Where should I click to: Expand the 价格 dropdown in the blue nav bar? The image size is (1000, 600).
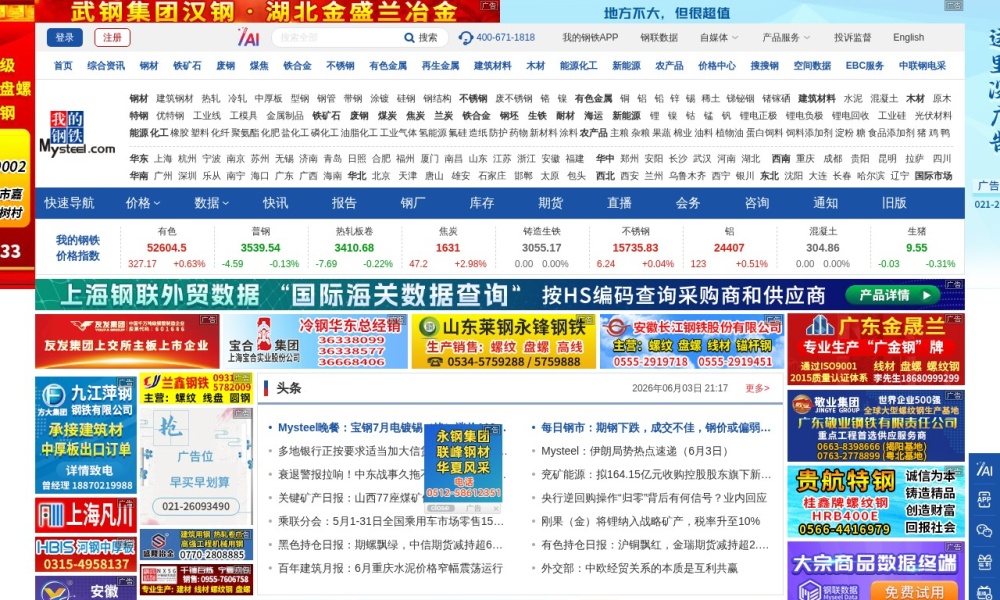click(x=143, y=203)
